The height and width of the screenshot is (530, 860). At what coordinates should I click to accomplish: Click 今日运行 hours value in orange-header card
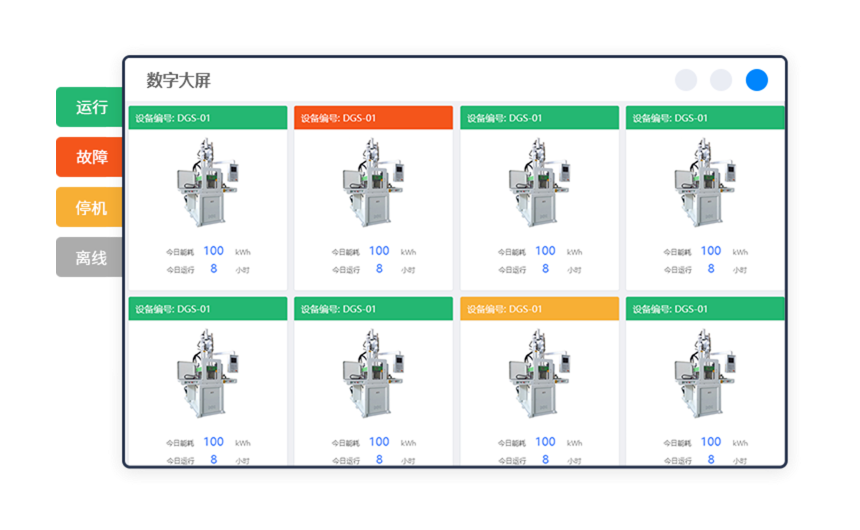click(x=379, y=269)
